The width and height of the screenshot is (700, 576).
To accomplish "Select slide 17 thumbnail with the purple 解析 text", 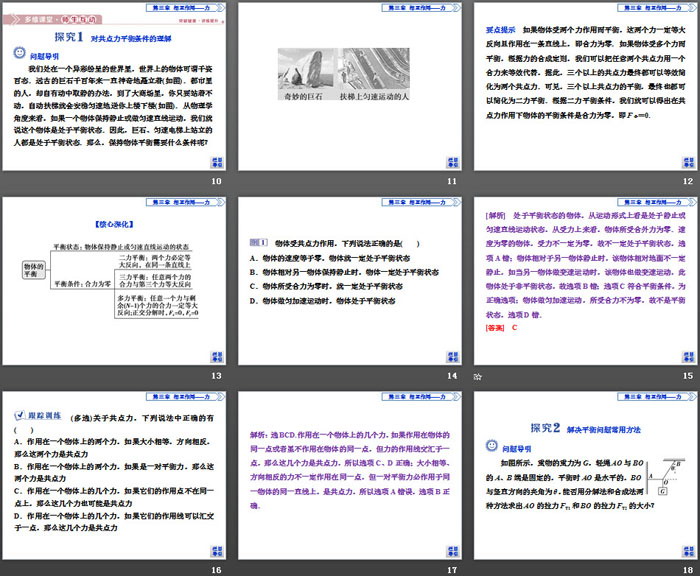I will coord(350,476).
